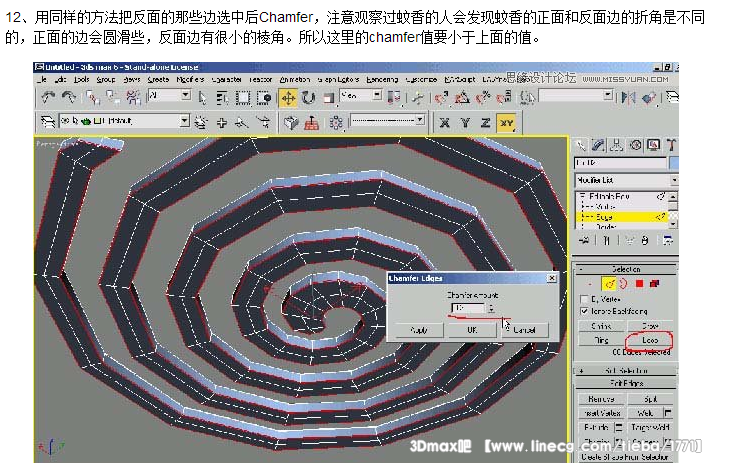Click the Mirror Selected Objects icon
The height and width of the screenshot is (463, 731).
pos(628,97)
